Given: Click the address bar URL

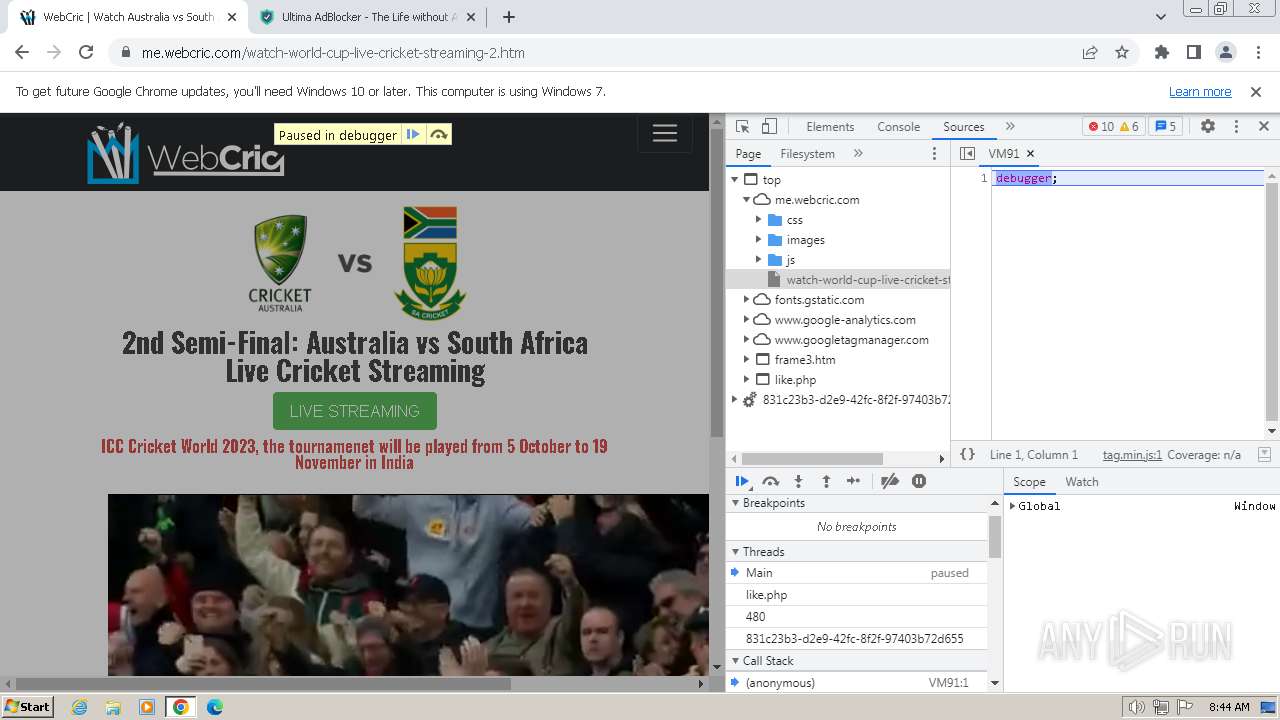Looking at the screenshot, I should 333,53.
